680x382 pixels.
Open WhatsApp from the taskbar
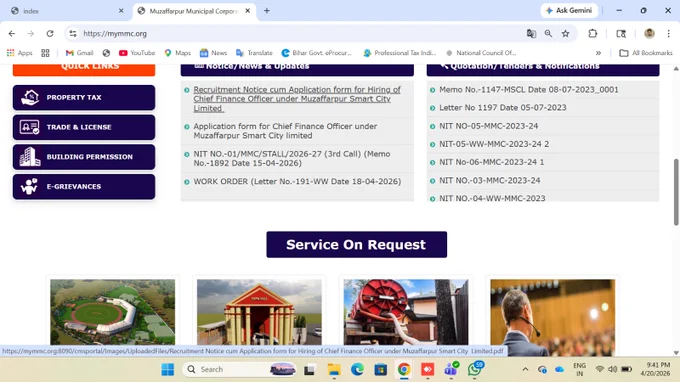474,369
